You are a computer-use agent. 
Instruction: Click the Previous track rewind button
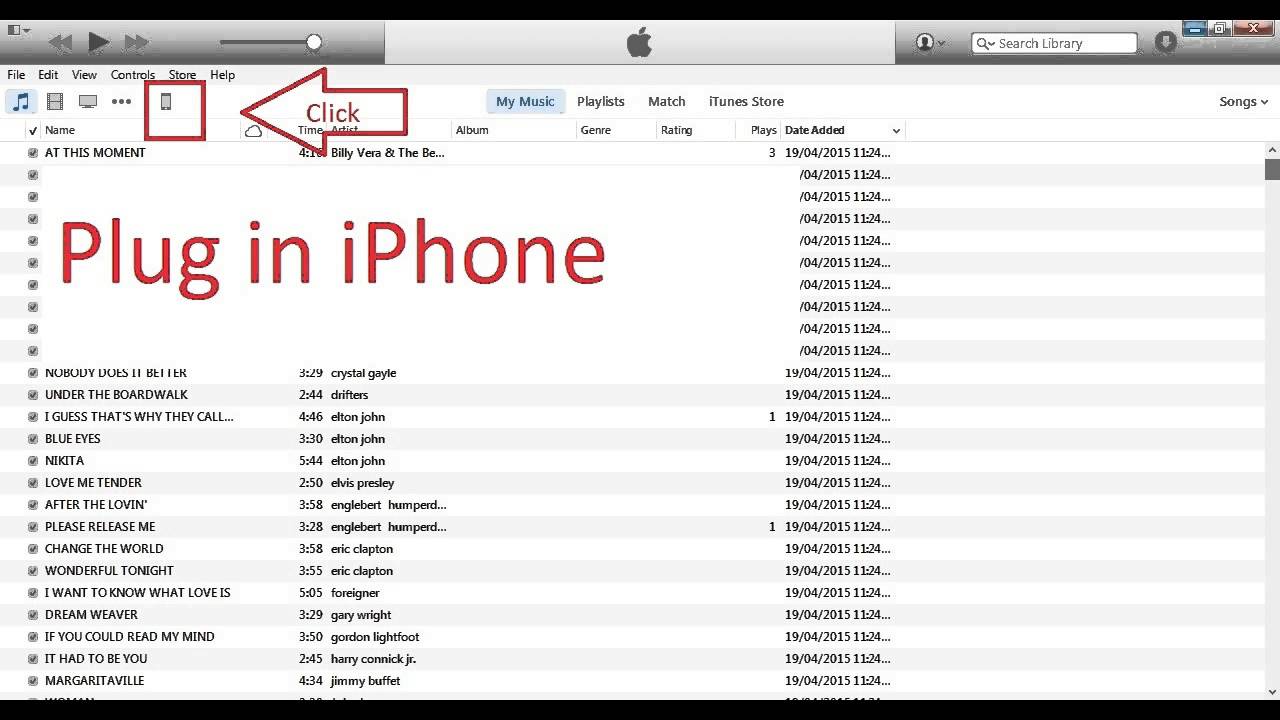(60, 43)
